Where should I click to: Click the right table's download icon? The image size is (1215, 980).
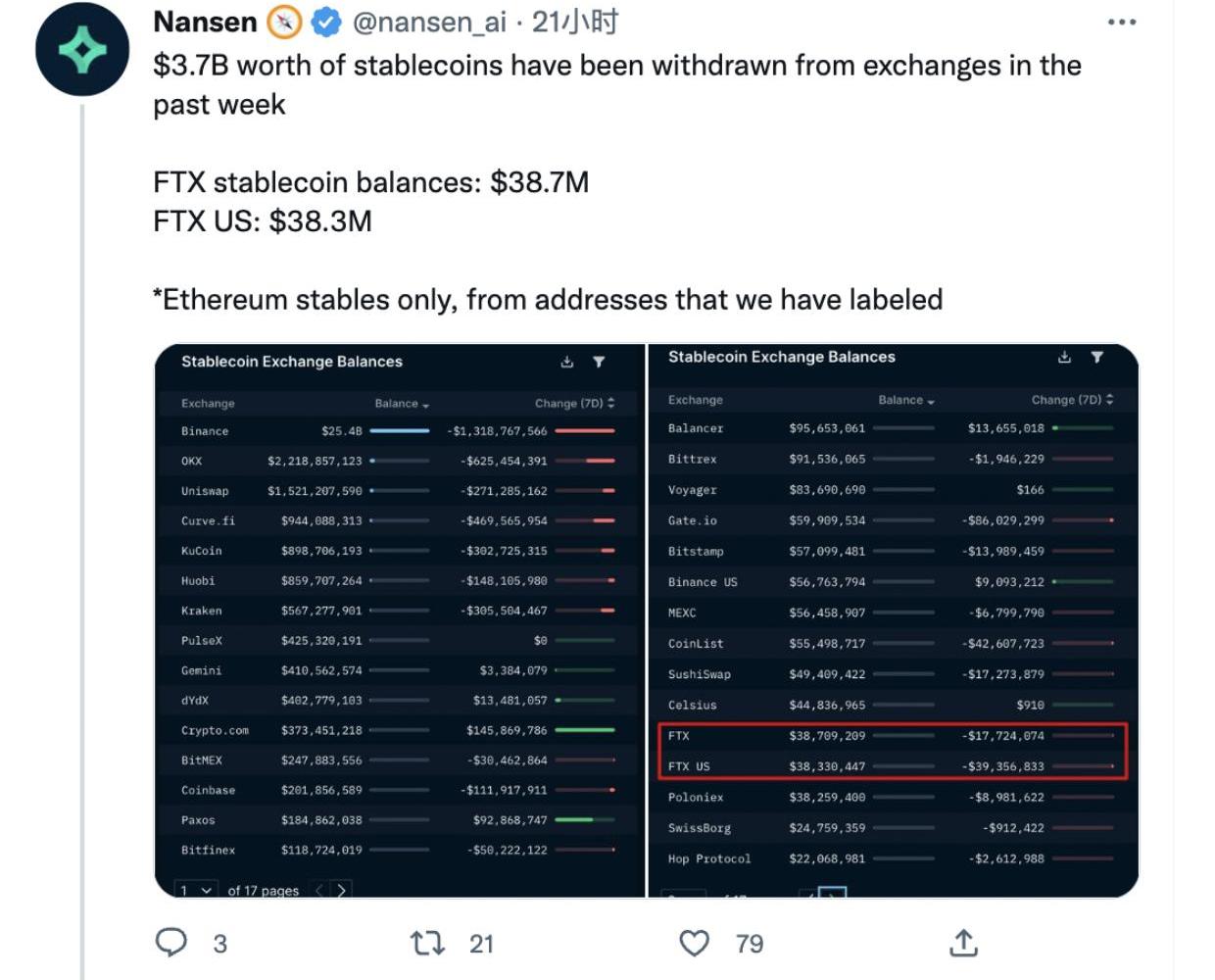1064,358
